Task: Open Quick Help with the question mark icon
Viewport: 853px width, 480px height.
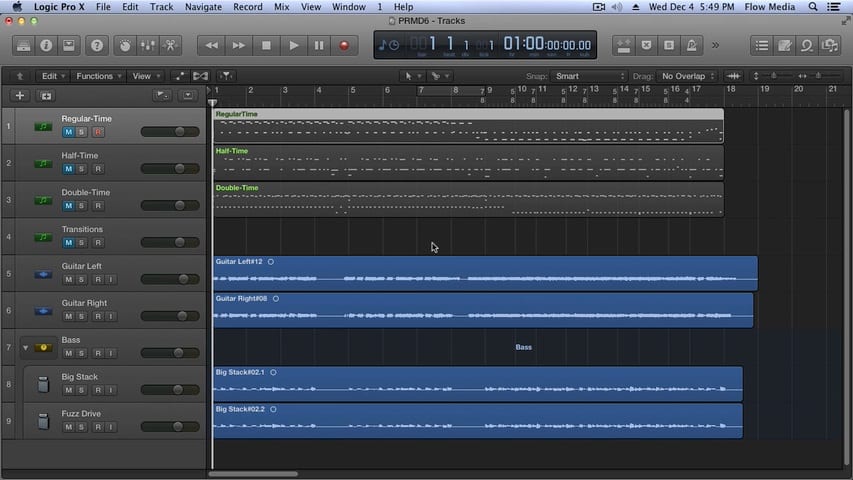Action: 96,45
